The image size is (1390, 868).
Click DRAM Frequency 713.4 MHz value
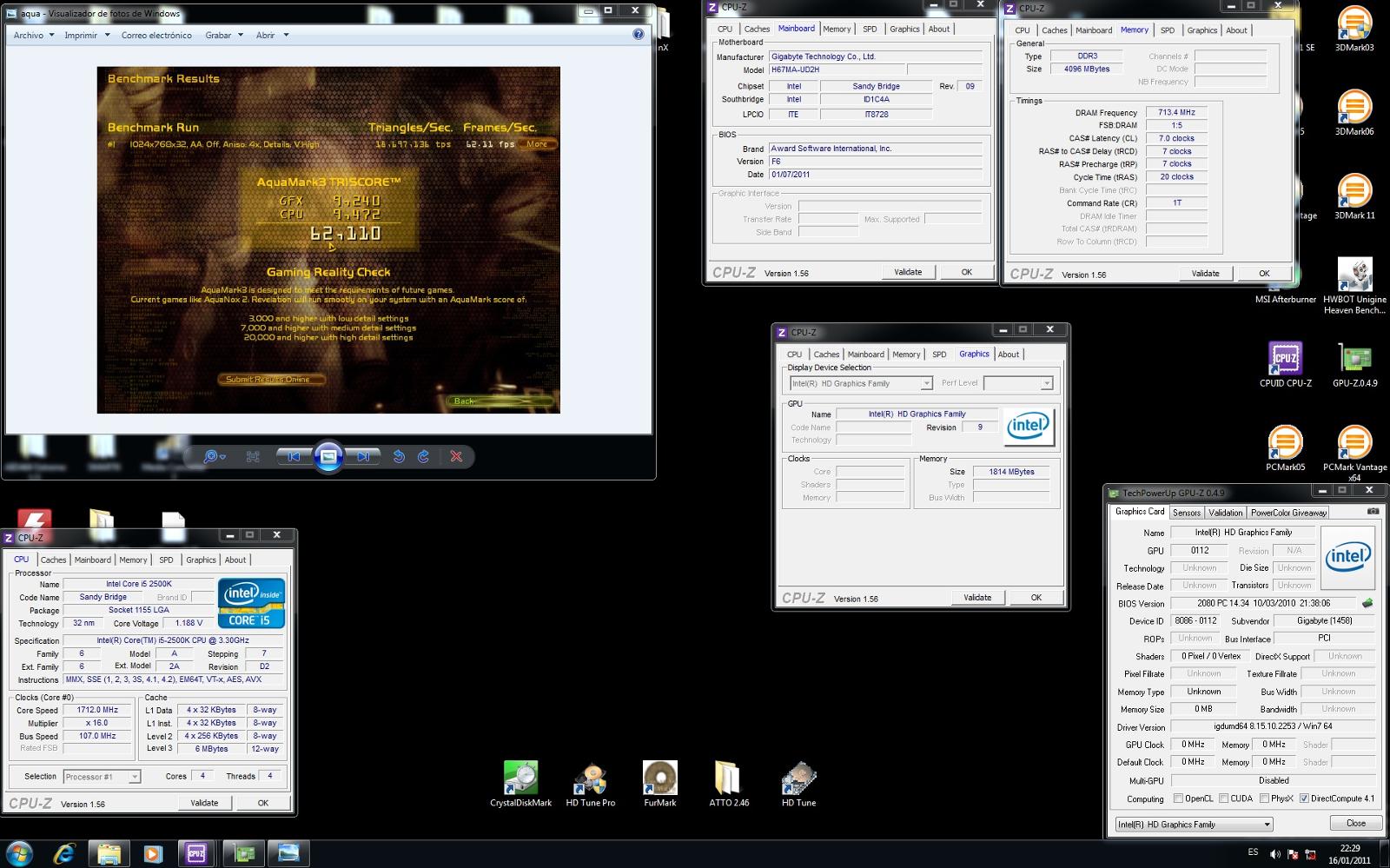[x=1176, y=112]
